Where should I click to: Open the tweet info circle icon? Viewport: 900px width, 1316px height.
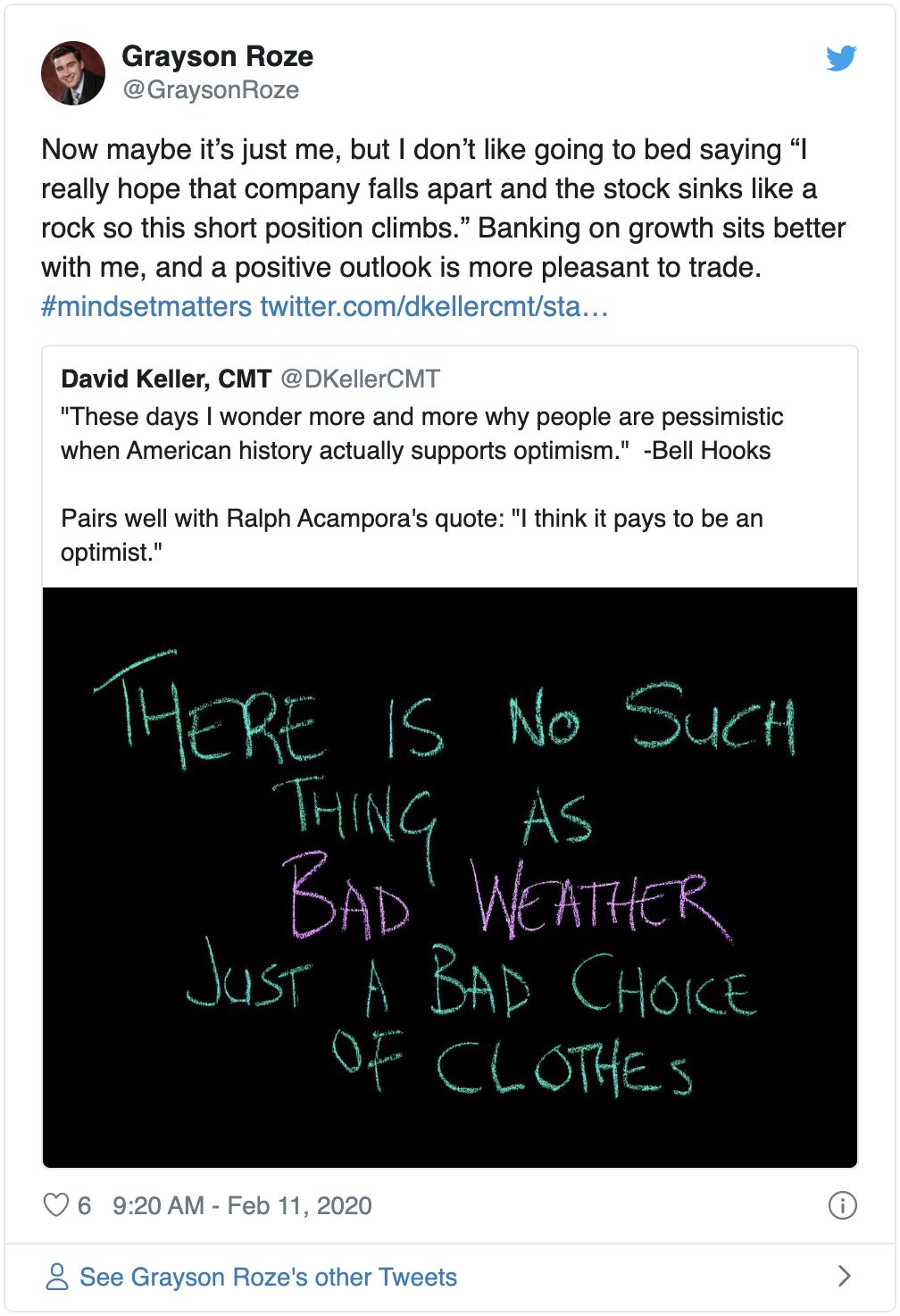[842, 1205]
